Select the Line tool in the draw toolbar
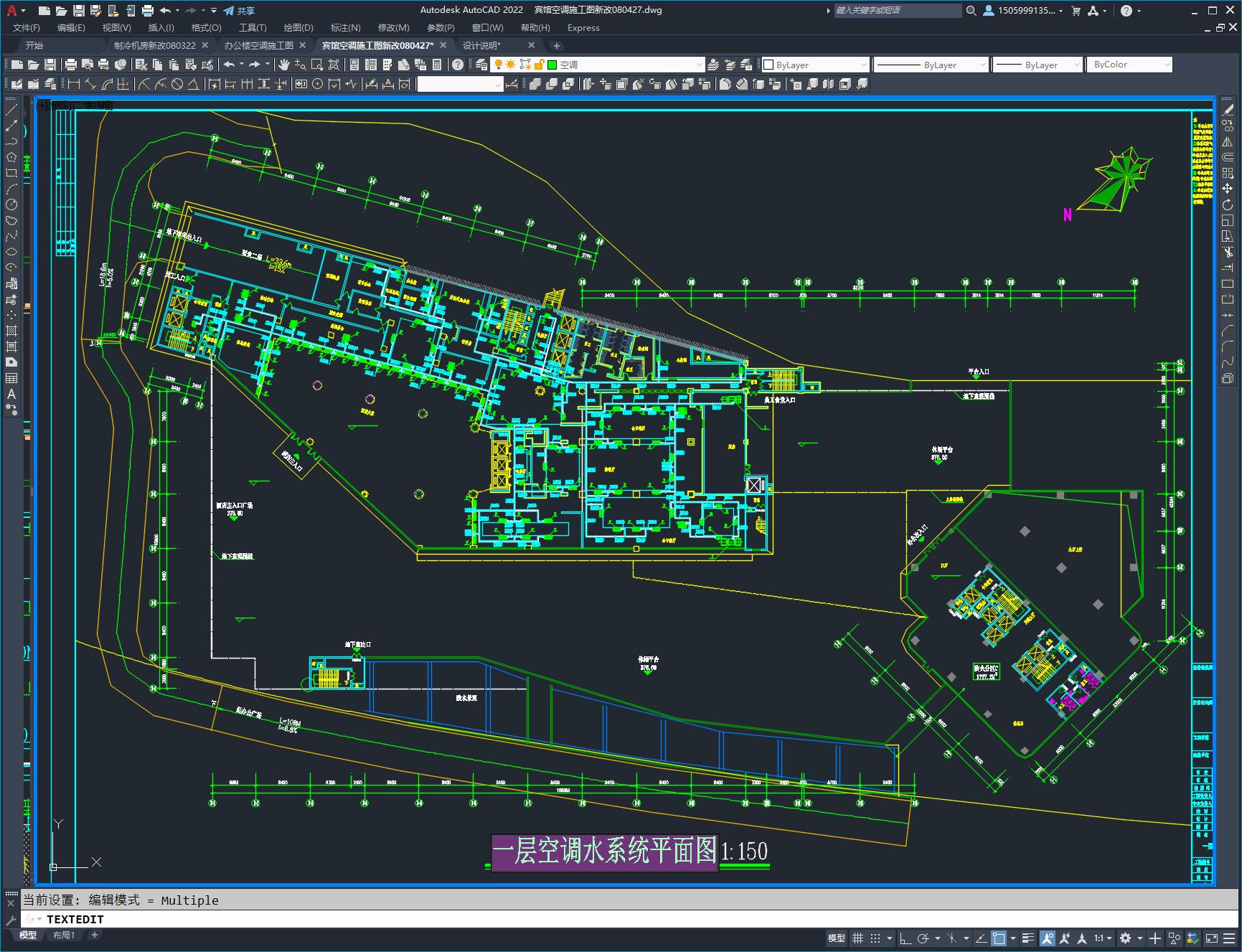The width and height of the screenshot is (1242, 952). [x=11, y=110]
